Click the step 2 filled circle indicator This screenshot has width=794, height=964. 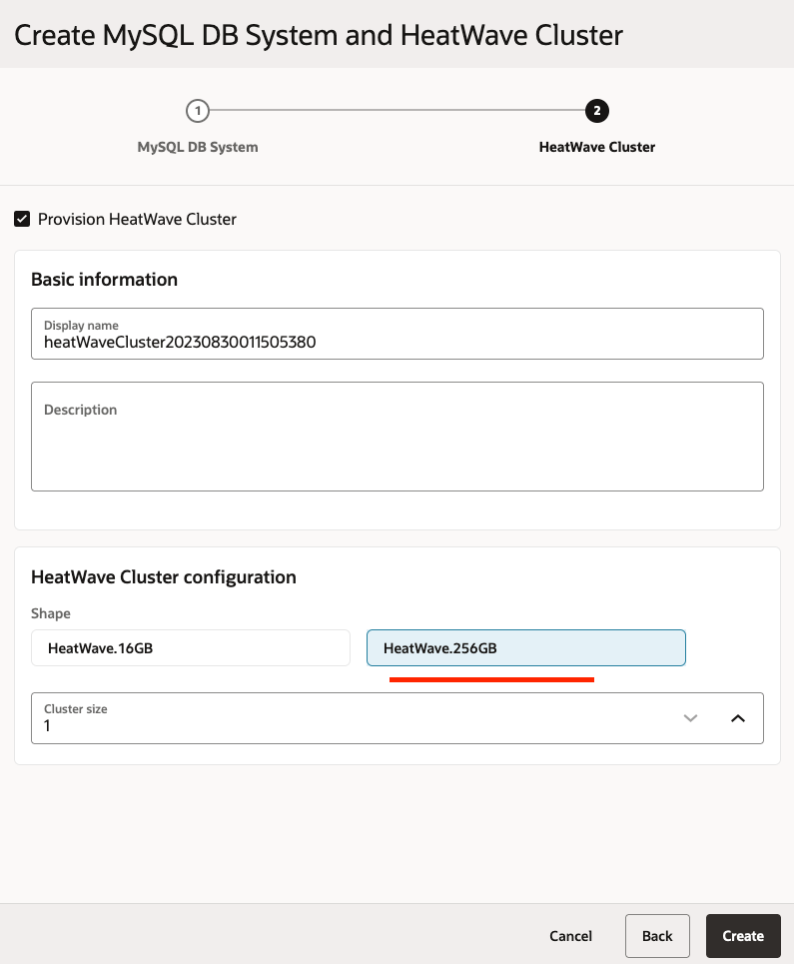[596, 112]
